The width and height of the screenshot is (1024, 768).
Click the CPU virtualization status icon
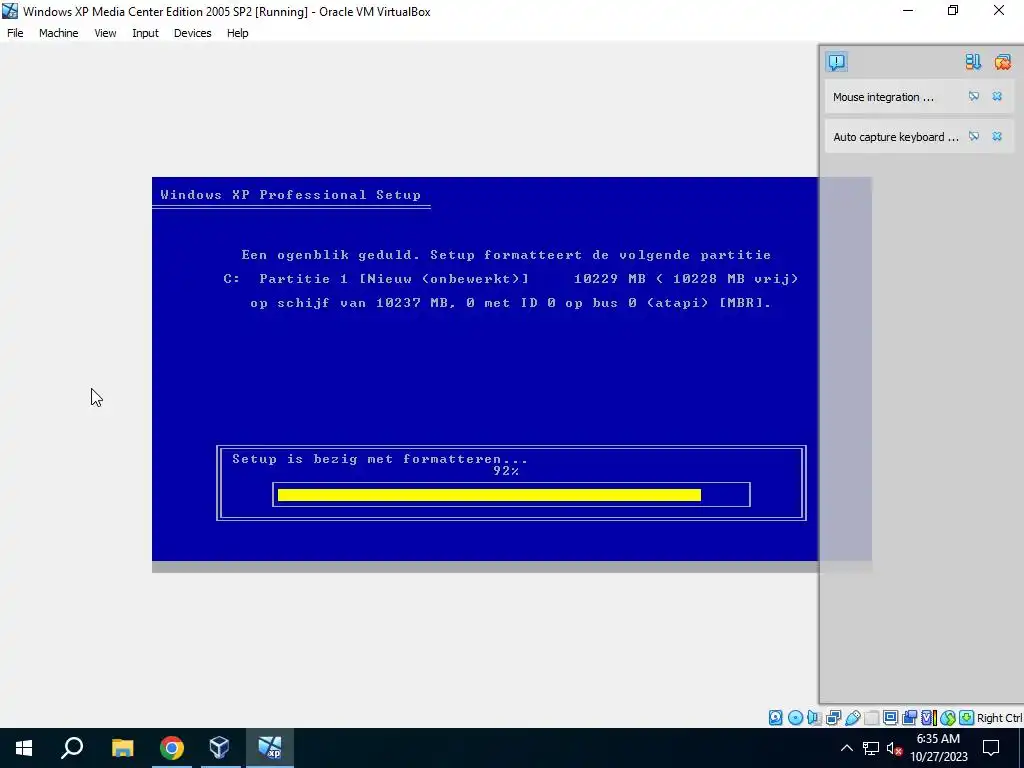click(x=929, y=718)
